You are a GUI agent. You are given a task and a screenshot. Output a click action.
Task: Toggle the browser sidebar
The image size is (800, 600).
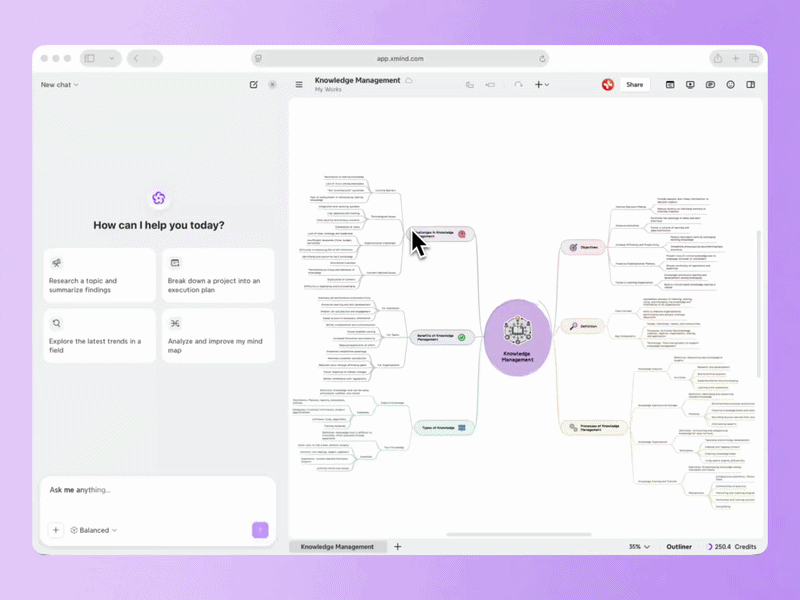click(x=90, y=59)
